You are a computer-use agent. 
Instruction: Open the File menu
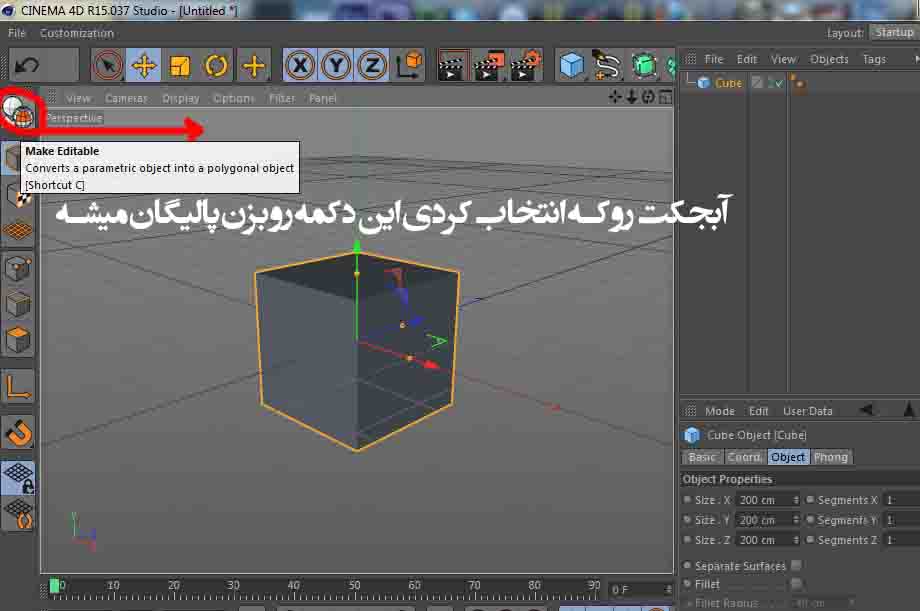pyautogui.click(x=16, y=33)
